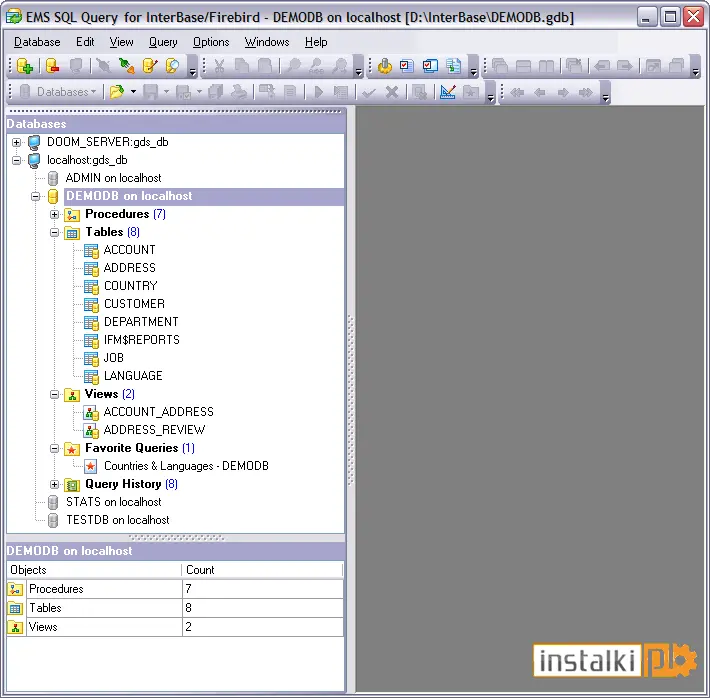Image resolution: width=710 pixels, height=698 pixels.
Task: Open the Help menu
Action: coord(316,42)
